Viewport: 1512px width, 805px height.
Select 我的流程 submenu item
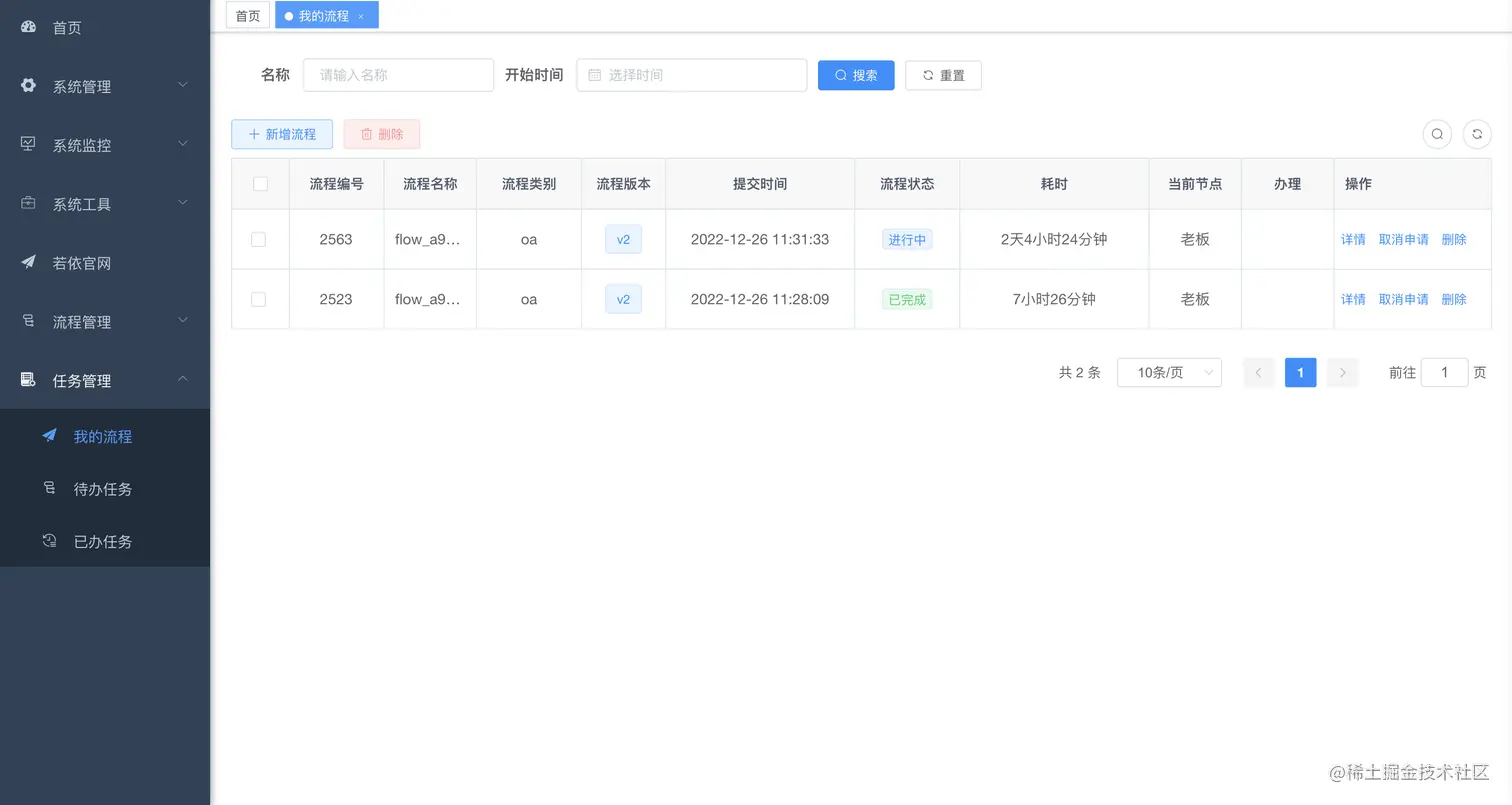pyautogui.click(x=105, y=436)
